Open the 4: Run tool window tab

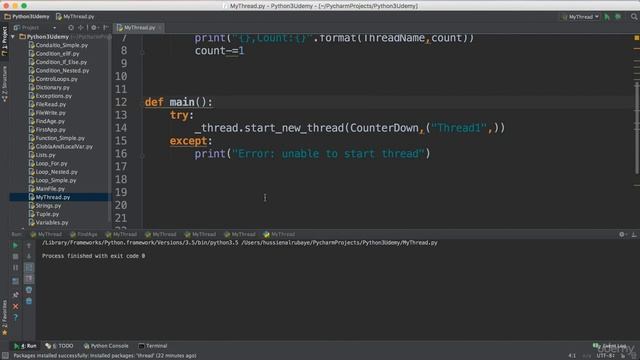(25, 346)
